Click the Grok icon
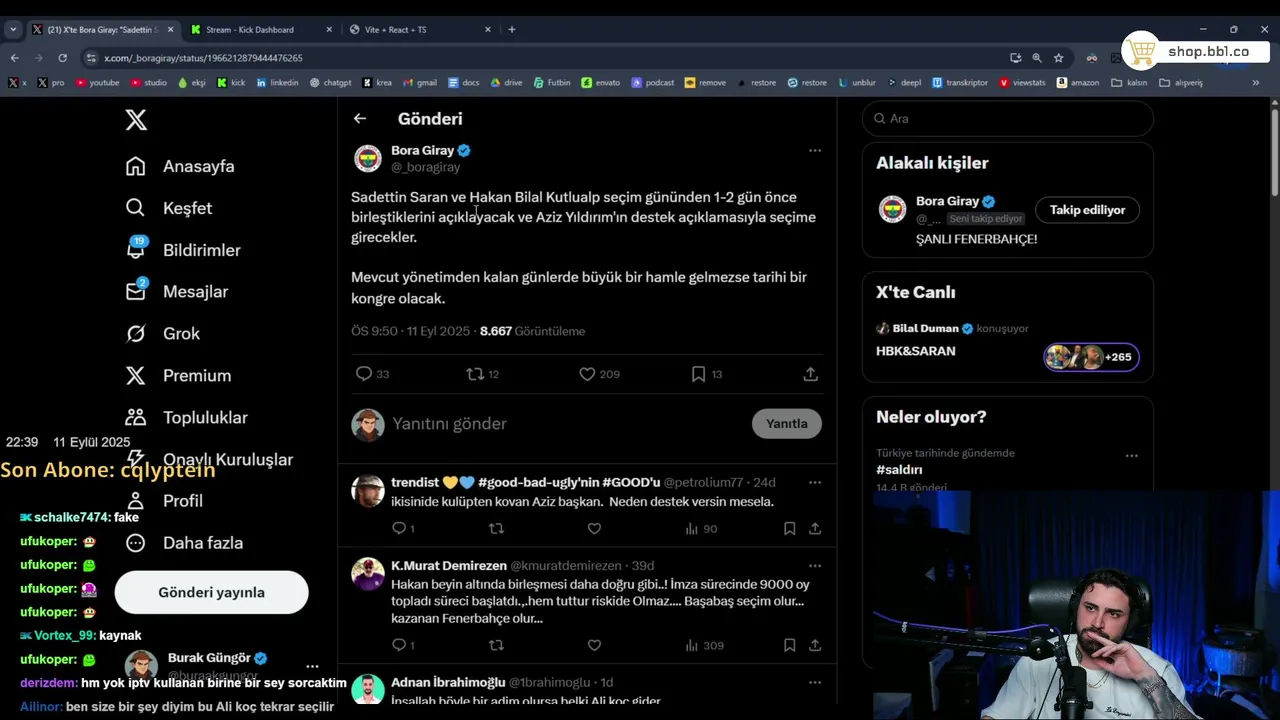Viewport: 1280px width, 720px height. pos(136,334)
